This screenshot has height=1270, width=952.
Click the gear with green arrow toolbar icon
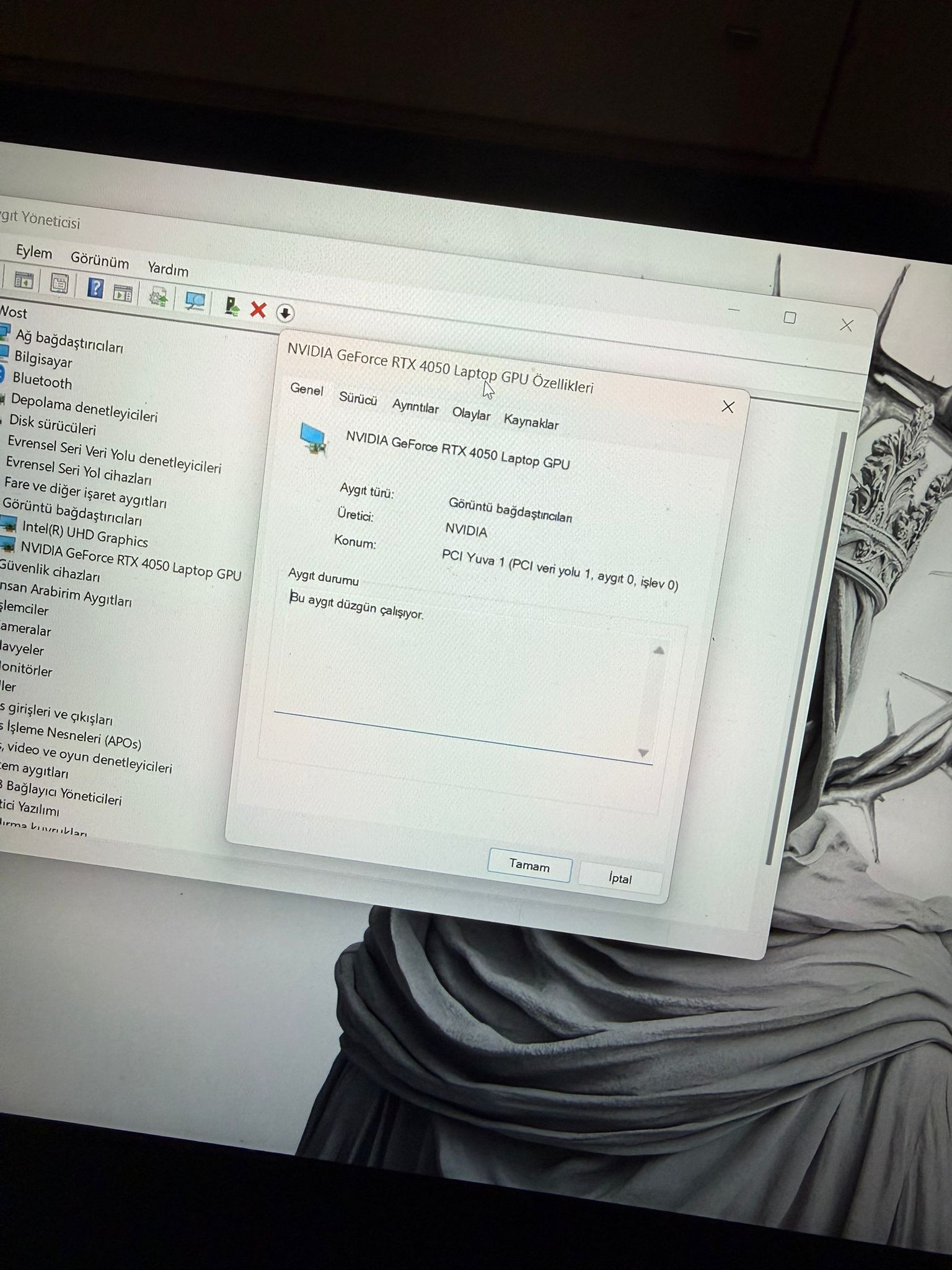point(159,296)
